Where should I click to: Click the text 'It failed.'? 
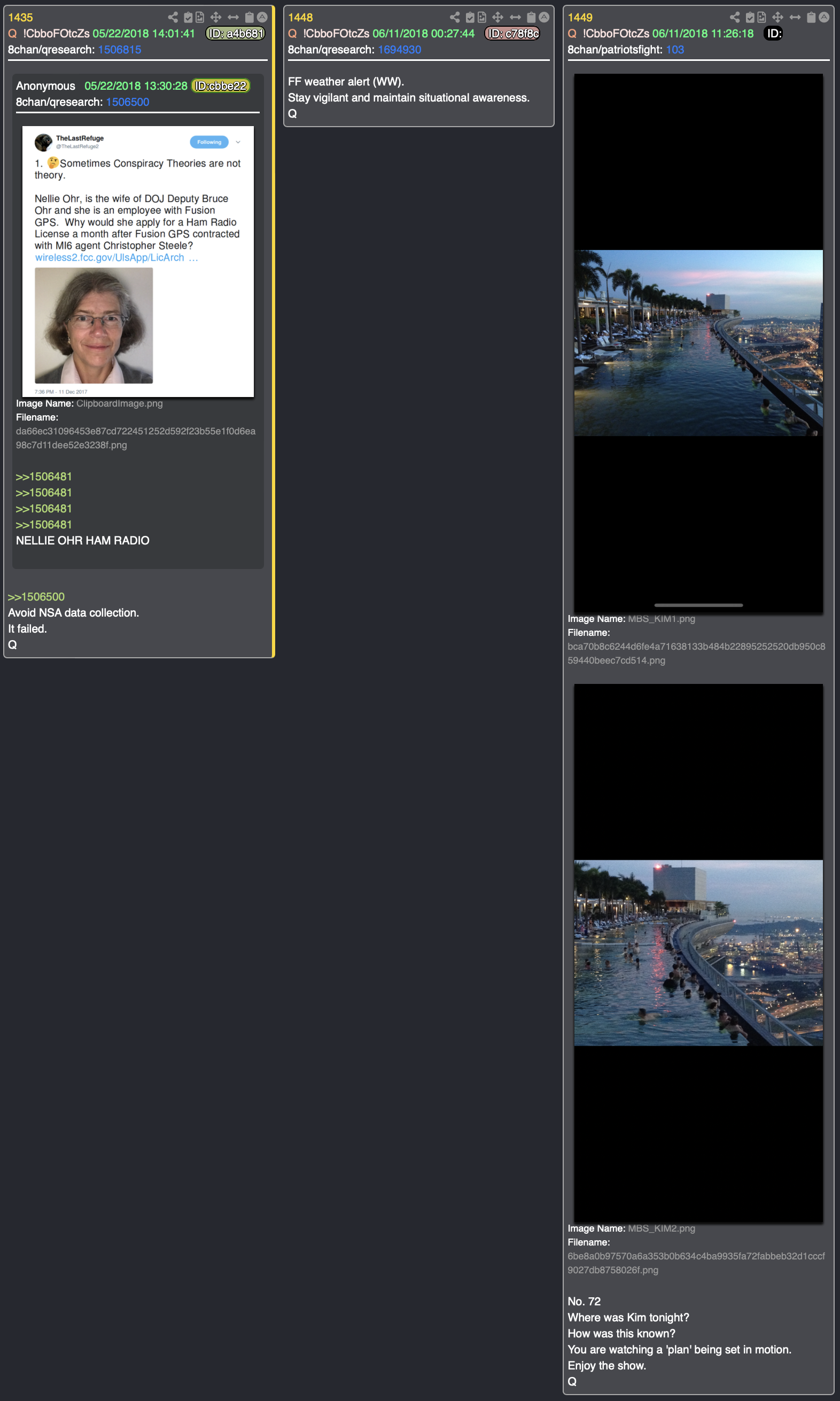(x=27, y=629)
